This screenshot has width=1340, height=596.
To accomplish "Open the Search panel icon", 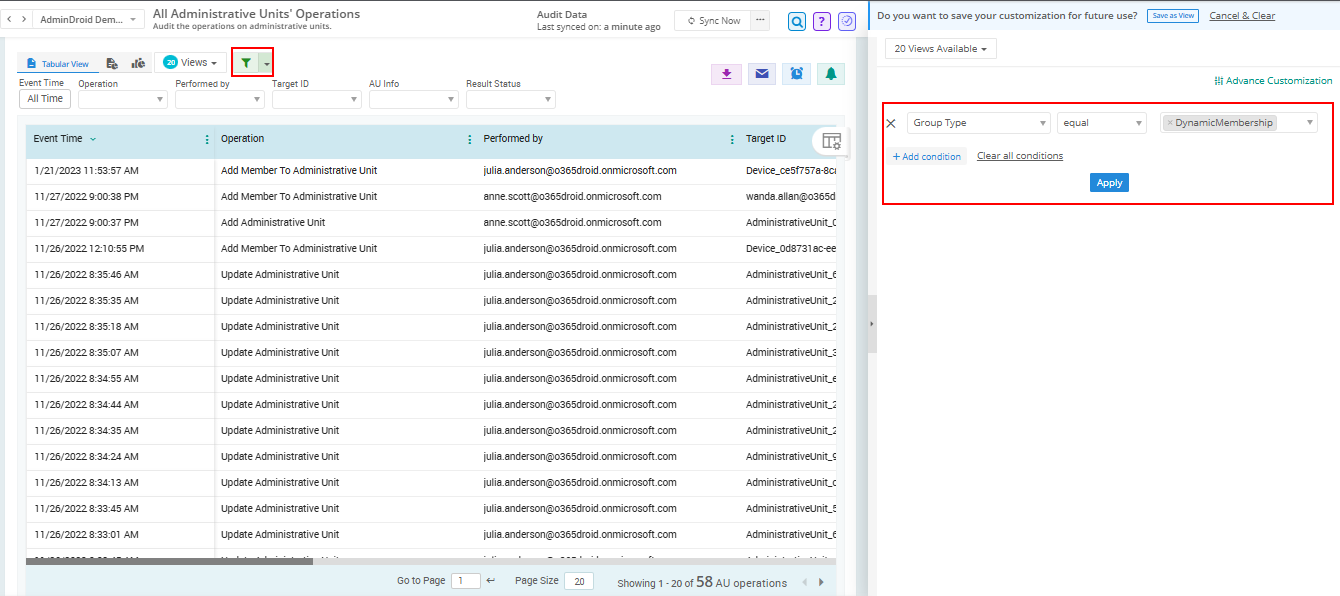I will [x=797, y=21].
